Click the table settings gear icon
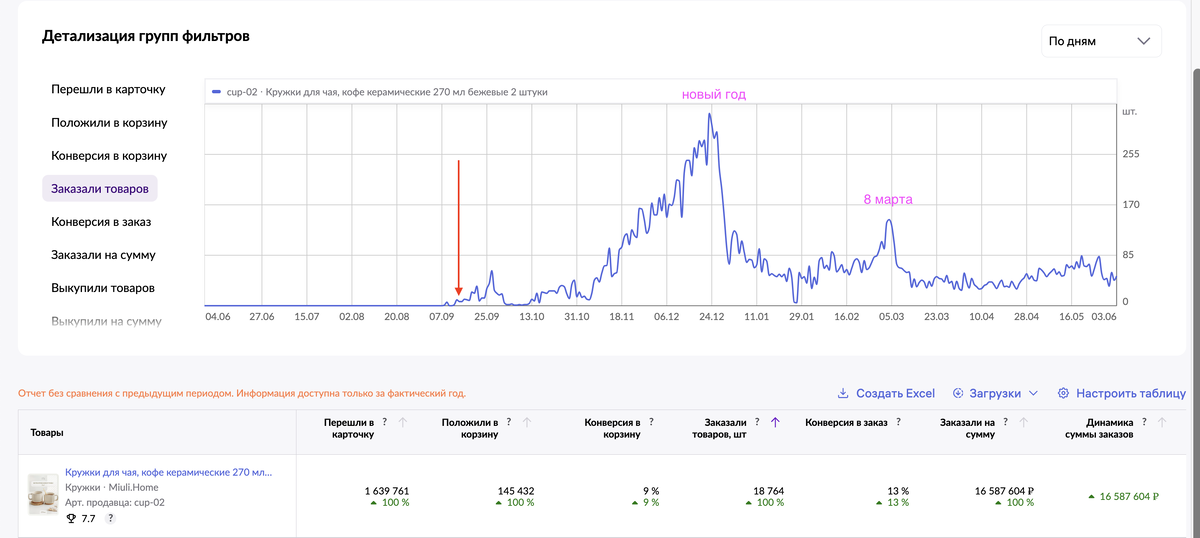The width and height of the screenshot is (1200, 538). (1064, 393)
